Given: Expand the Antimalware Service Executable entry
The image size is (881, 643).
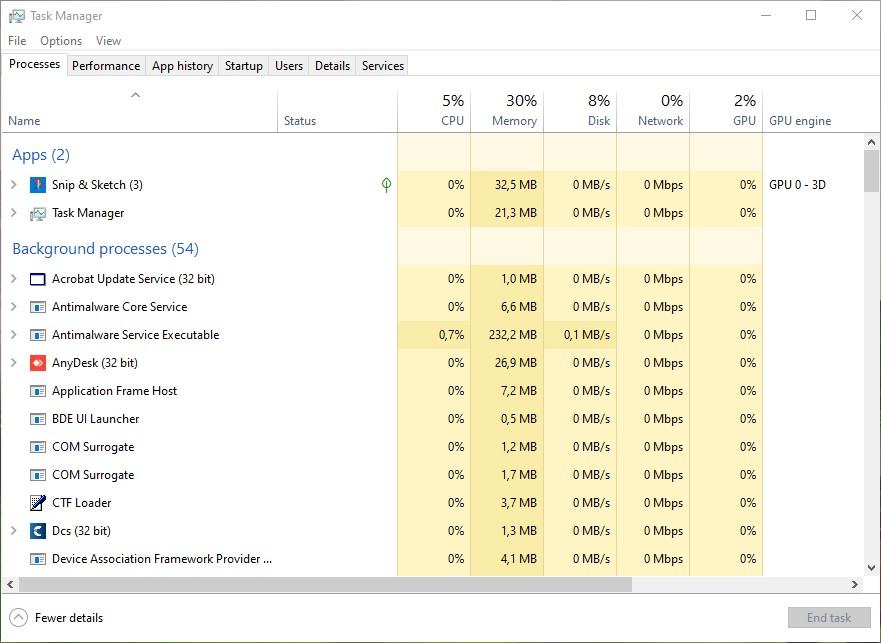Looking at the screenshot, I should (x=13, y=335).
